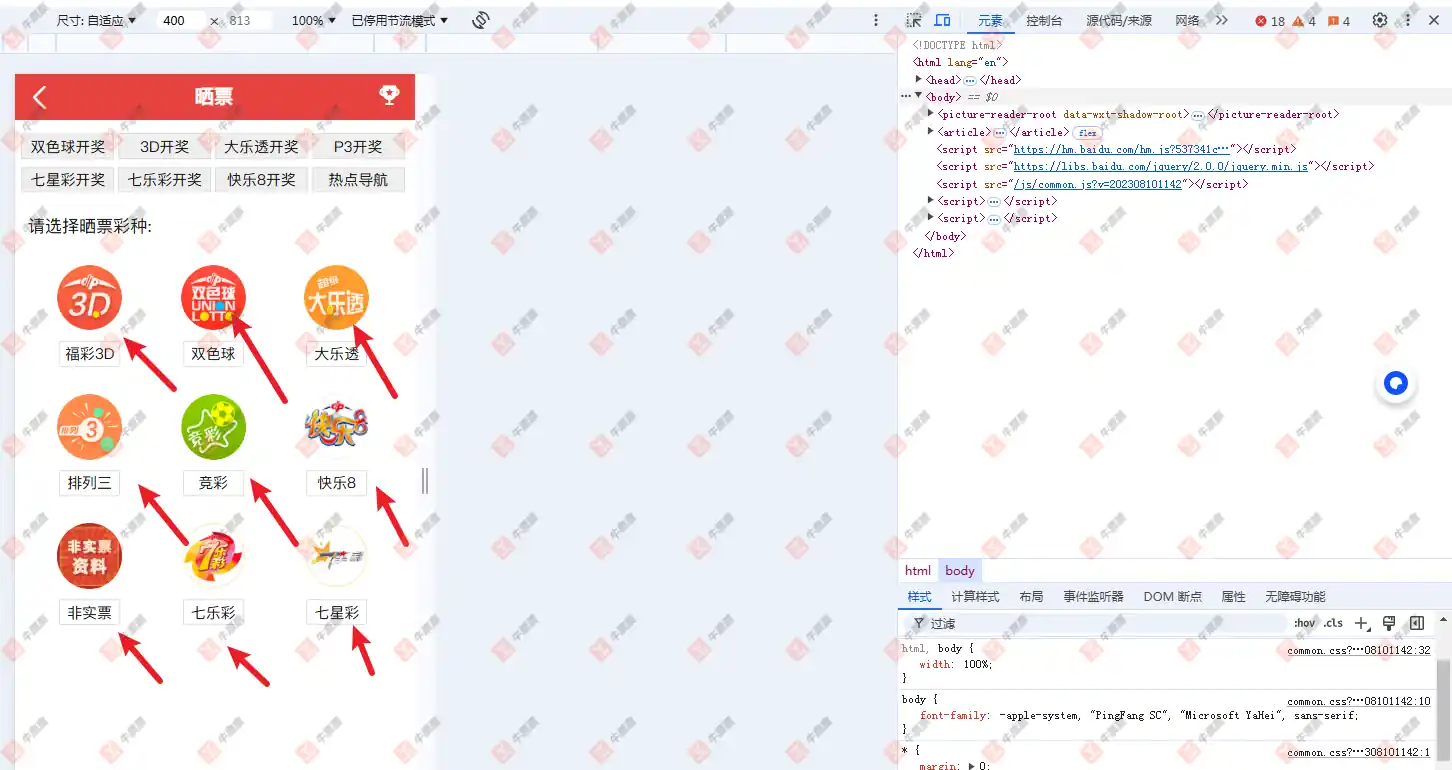Expand the first collapsed script node

(931, 201)
